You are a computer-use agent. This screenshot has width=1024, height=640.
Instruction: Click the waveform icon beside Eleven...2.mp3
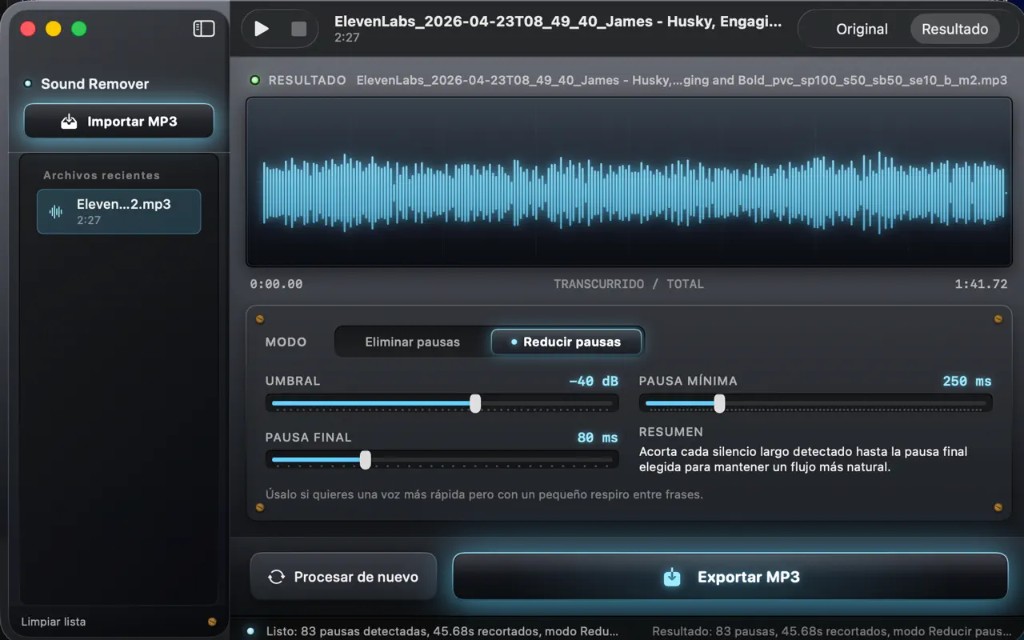coord(56,212)
